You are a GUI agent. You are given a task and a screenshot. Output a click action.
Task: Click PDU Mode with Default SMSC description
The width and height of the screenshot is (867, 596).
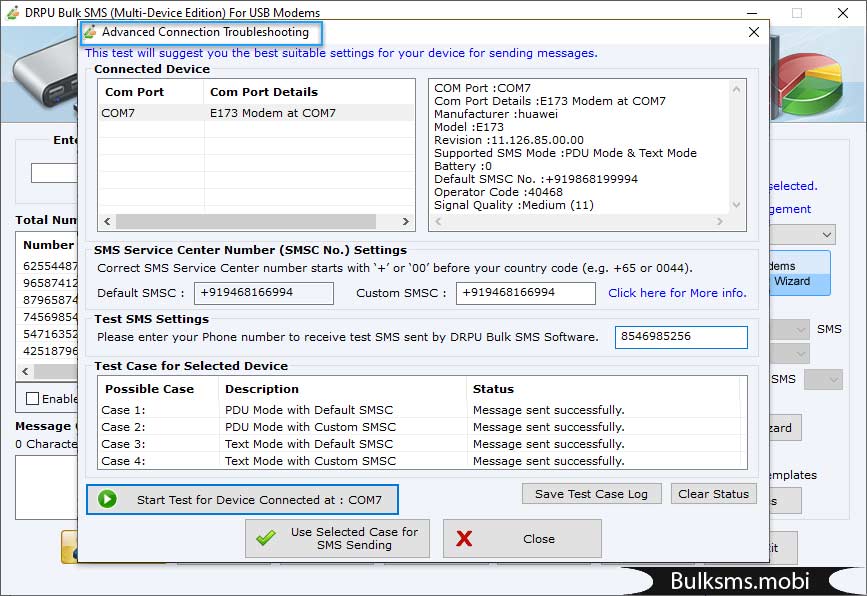tap(309, 410)
